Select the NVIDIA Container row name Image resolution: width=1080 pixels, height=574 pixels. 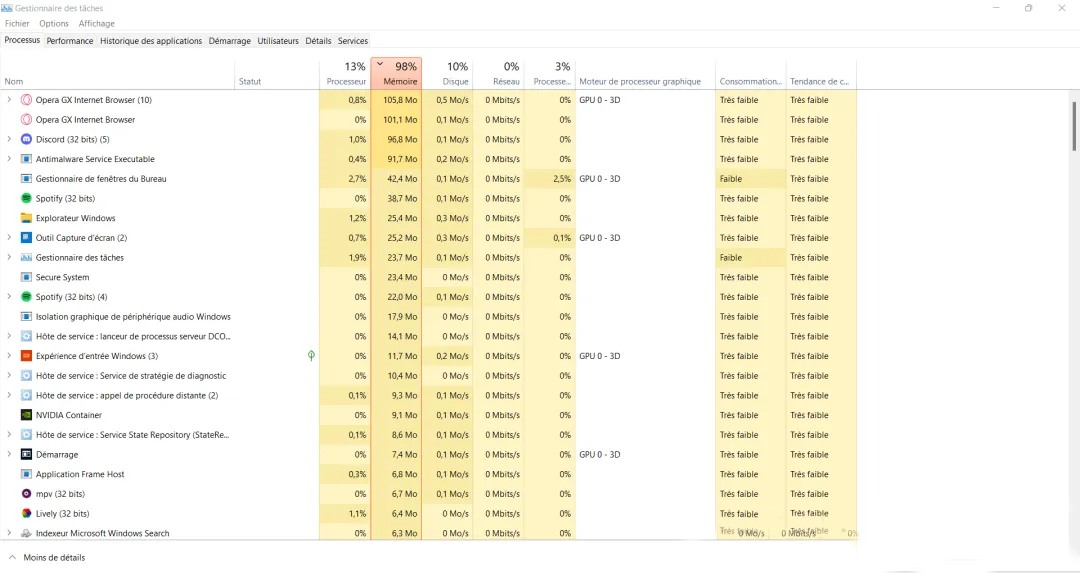pyautogui.click(x=69, y=416)
